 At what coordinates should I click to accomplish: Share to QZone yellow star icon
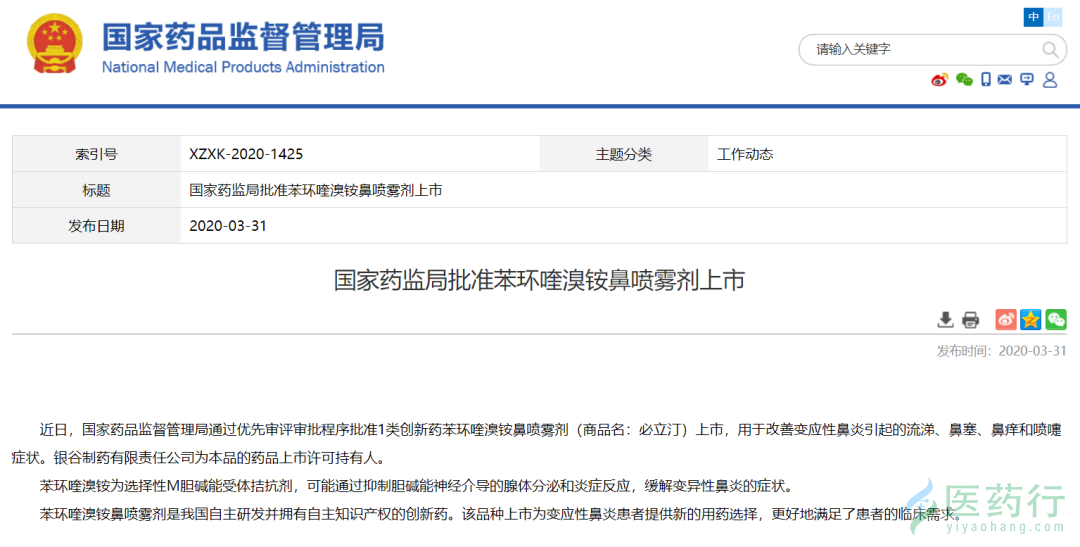1031,320
